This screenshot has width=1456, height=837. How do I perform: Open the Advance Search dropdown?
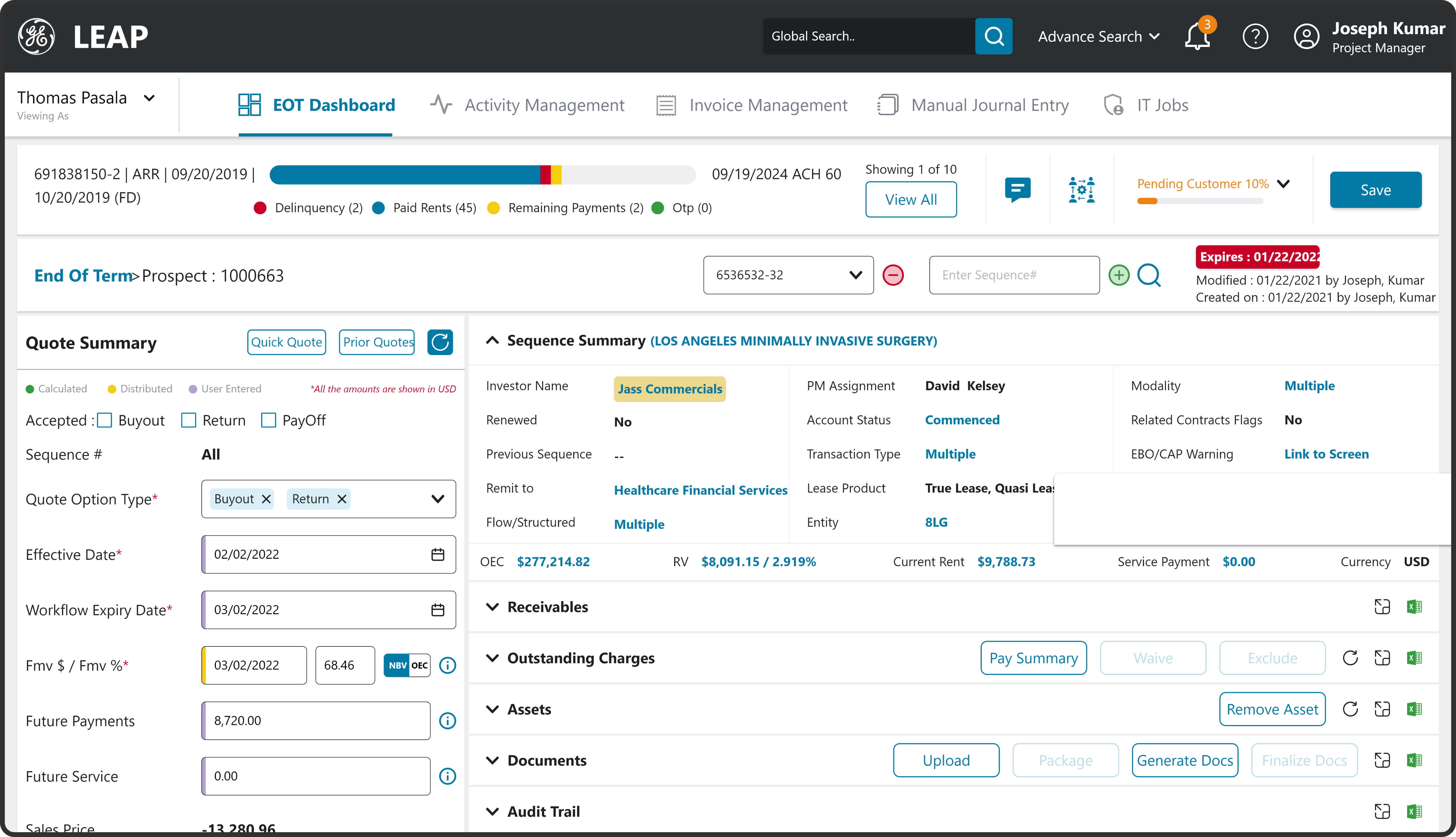pos(1098,36)
